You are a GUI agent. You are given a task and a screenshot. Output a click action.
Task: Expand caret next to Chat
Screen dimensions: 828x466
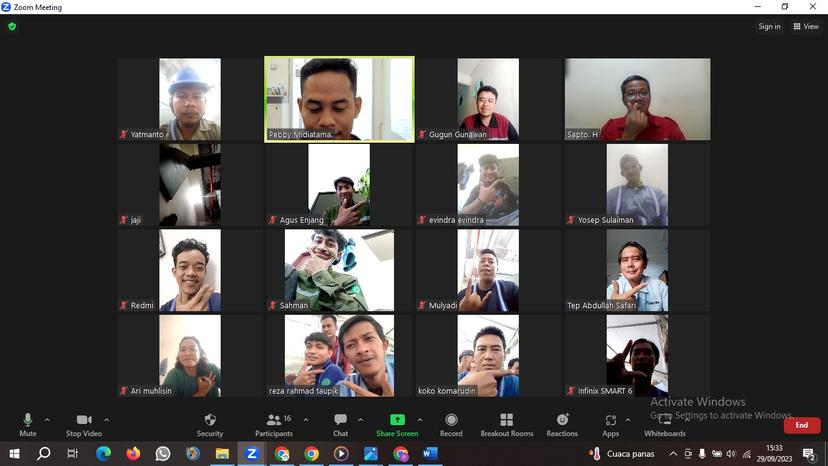coord(360,420)
